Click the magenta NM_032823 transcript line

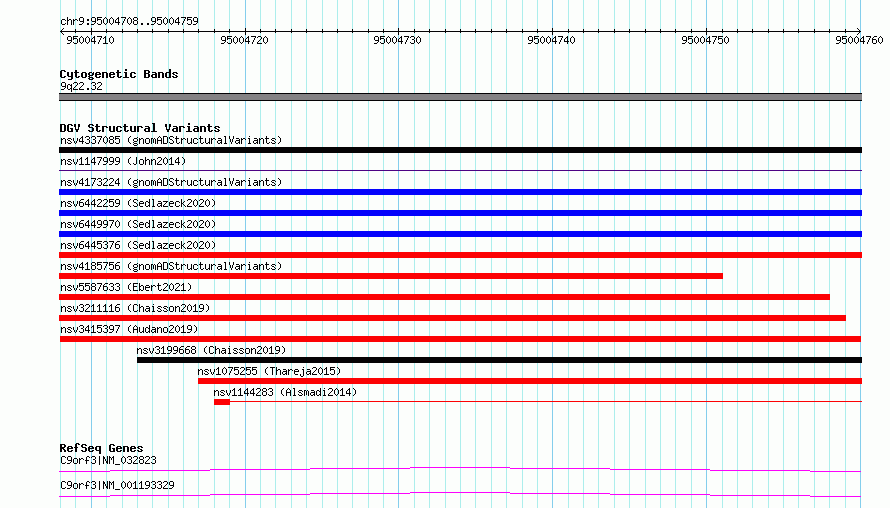point(460,469)
